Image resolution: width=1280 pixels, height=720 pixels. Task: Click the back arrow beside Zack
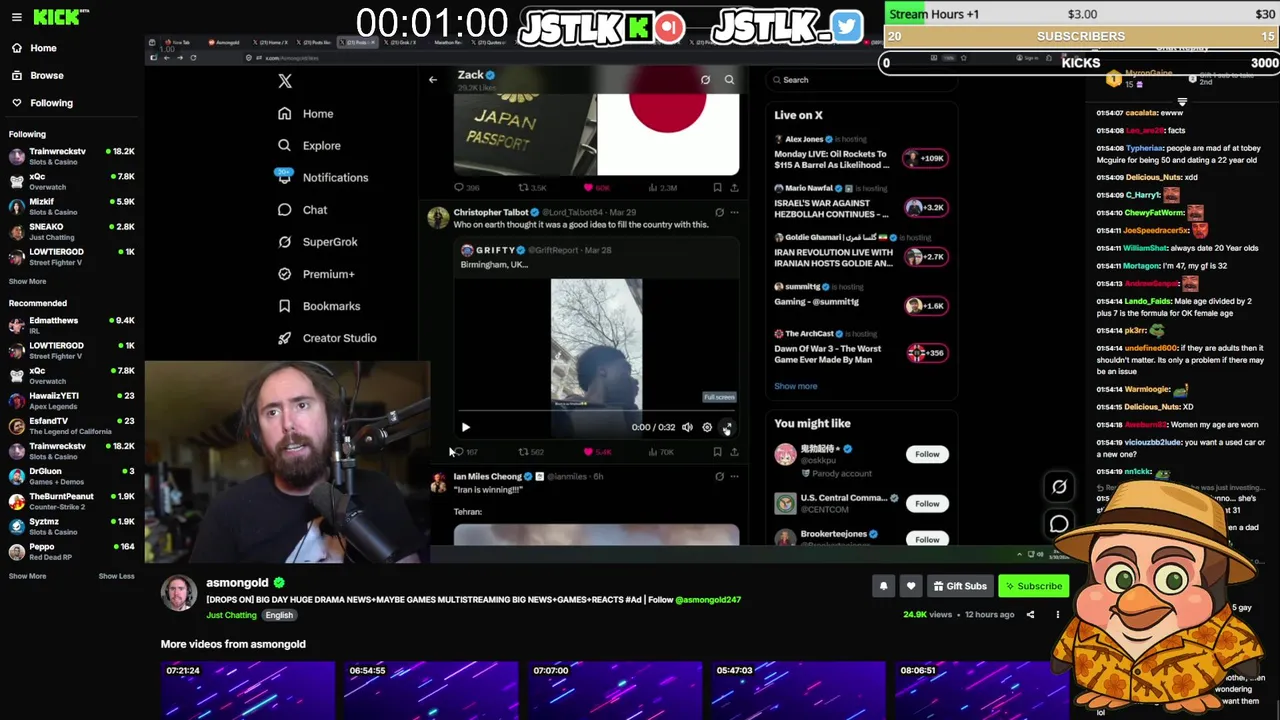[x=433, y=79]
